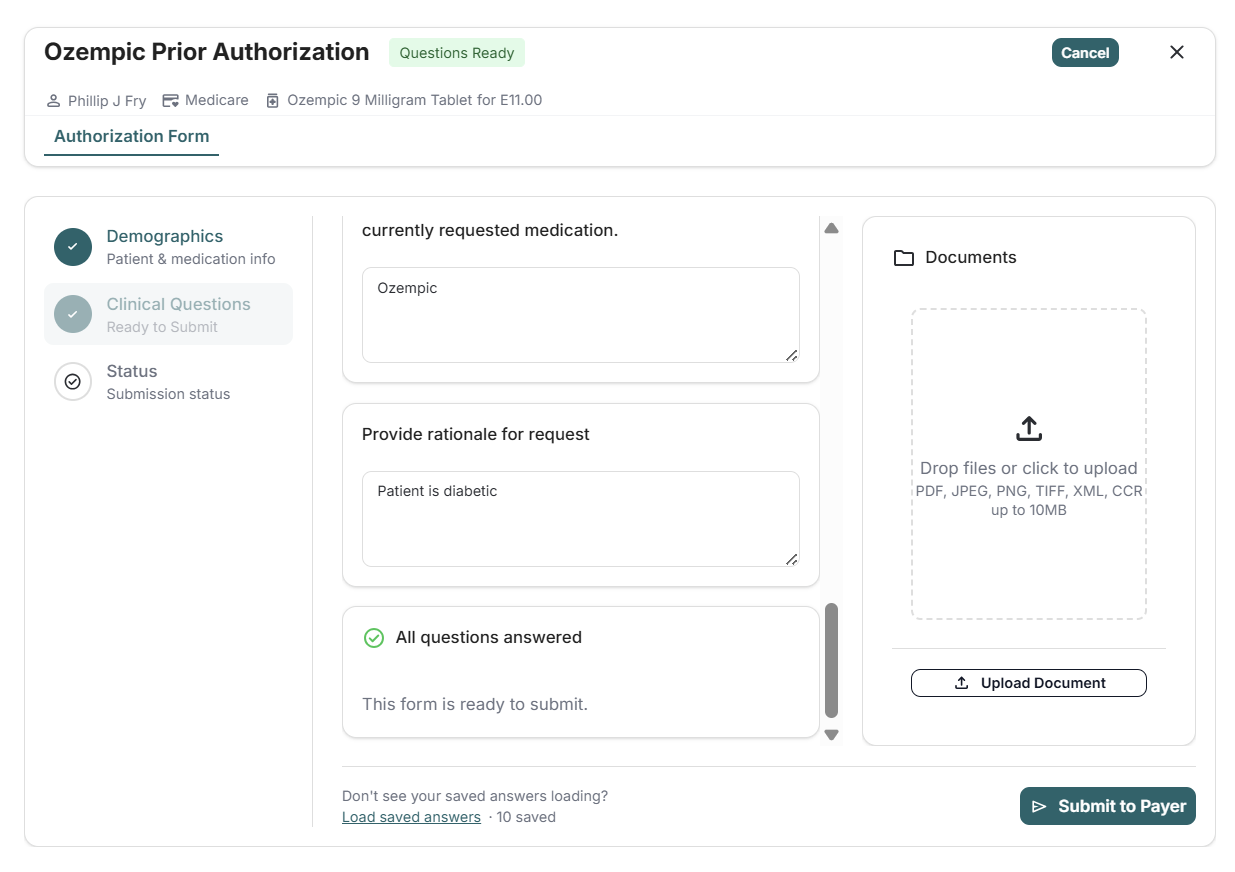1235x872 pixels.
Task: Click This form is ready to submit text
Action: (x=475, y=705)
